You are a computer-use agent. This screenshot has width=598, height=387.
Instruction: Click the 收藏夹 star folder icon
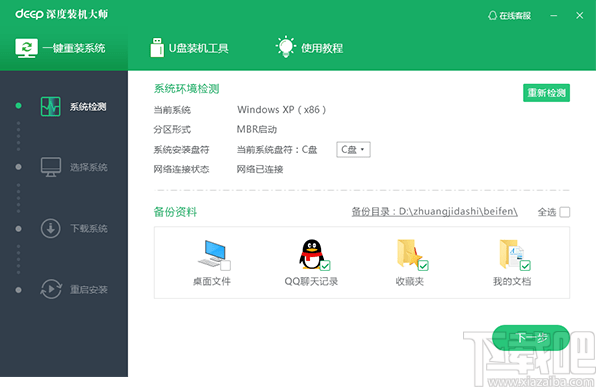[x=409, y=253]
